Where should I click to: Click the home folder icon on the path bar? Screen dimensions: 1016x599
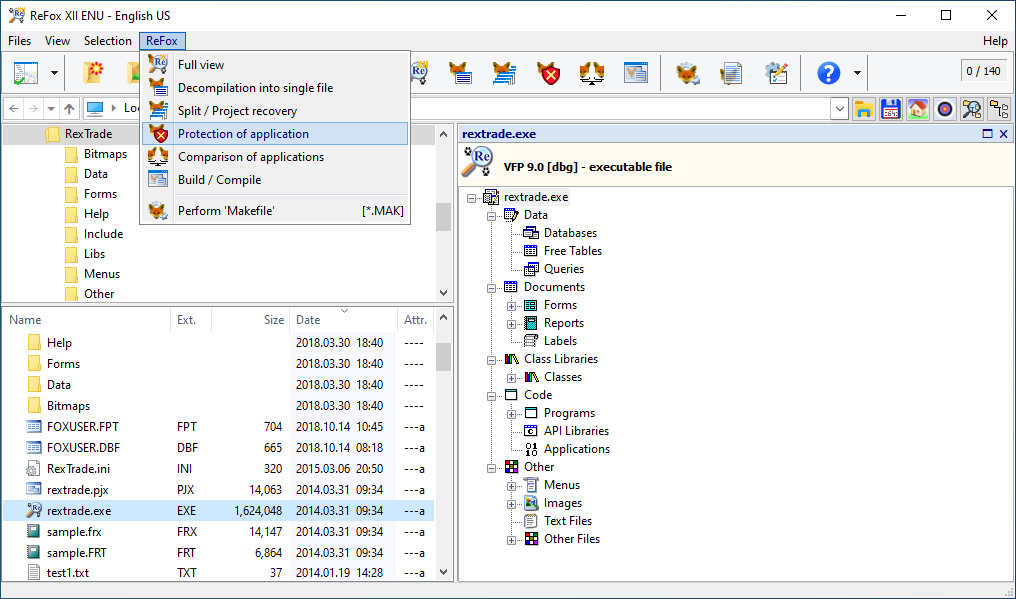click(x=918, y=109)
